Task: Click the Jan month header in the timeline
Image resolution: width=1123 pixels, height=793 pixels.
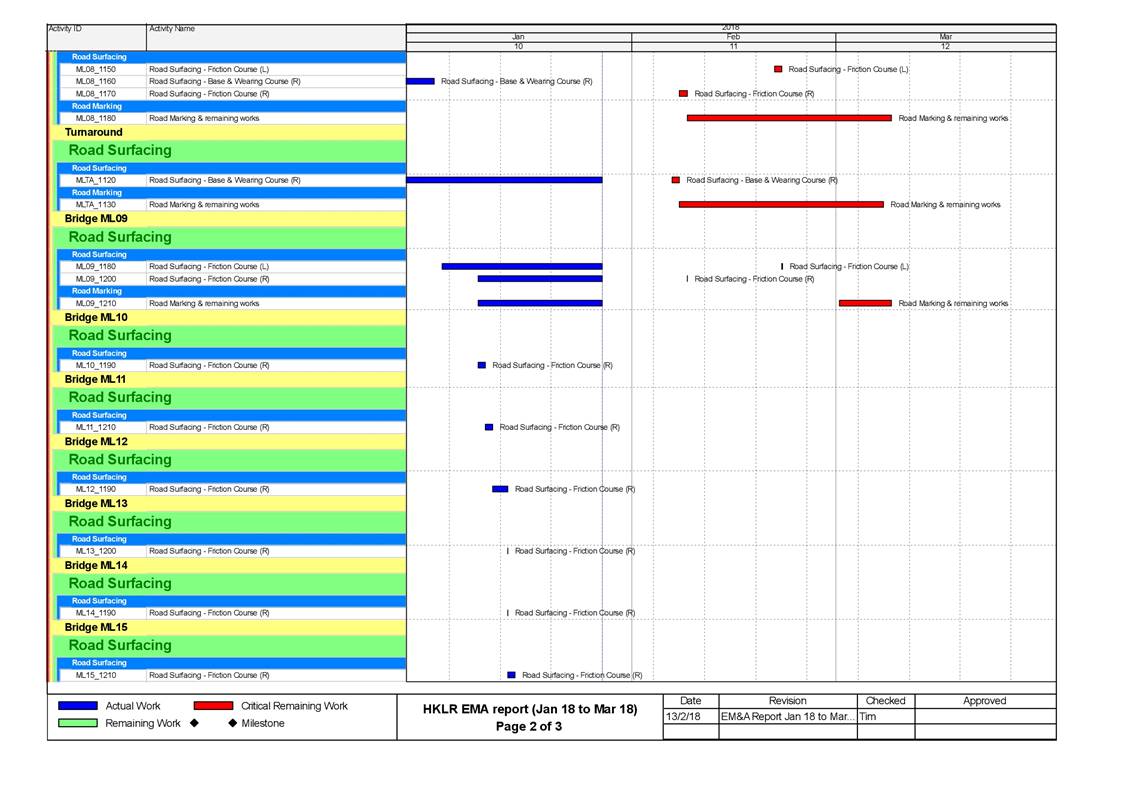Action: pyautogui.click(x=518, y=37)
